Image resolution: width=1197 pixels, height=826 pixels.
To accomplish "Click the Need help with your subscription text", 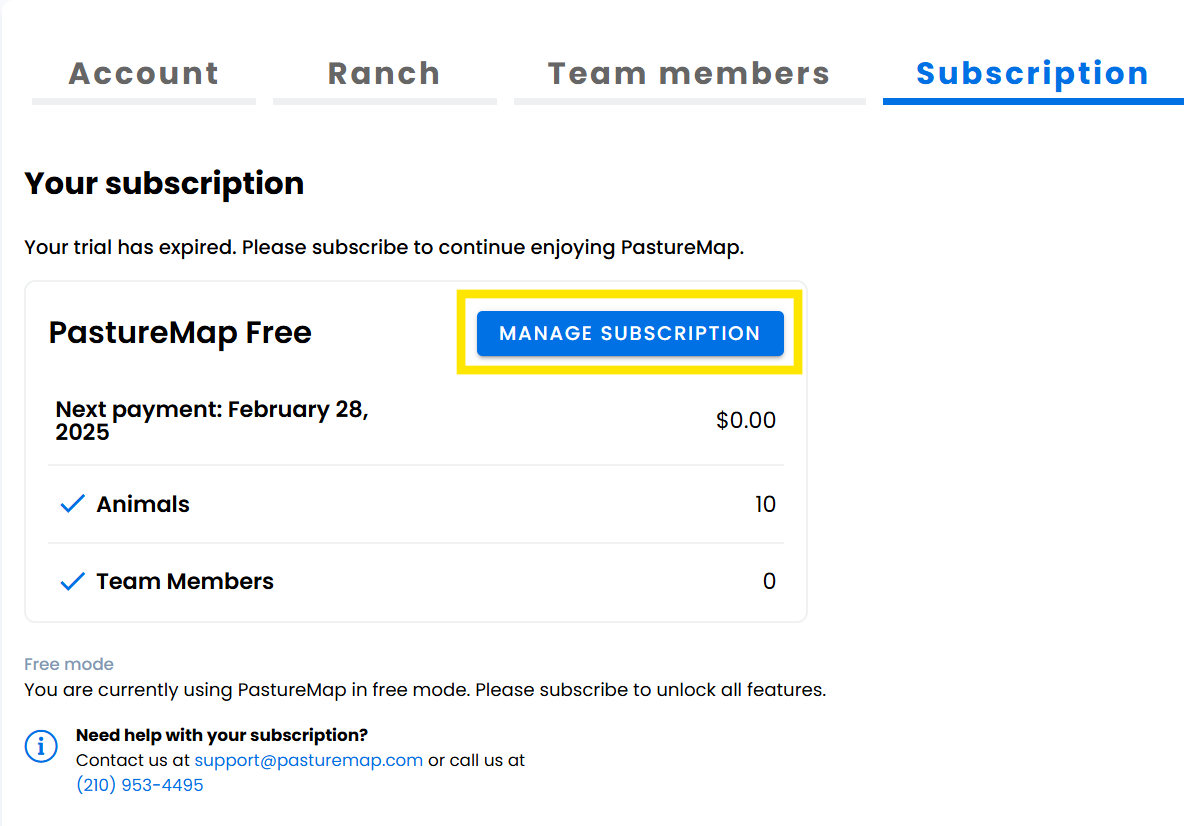I will (221, 735).
